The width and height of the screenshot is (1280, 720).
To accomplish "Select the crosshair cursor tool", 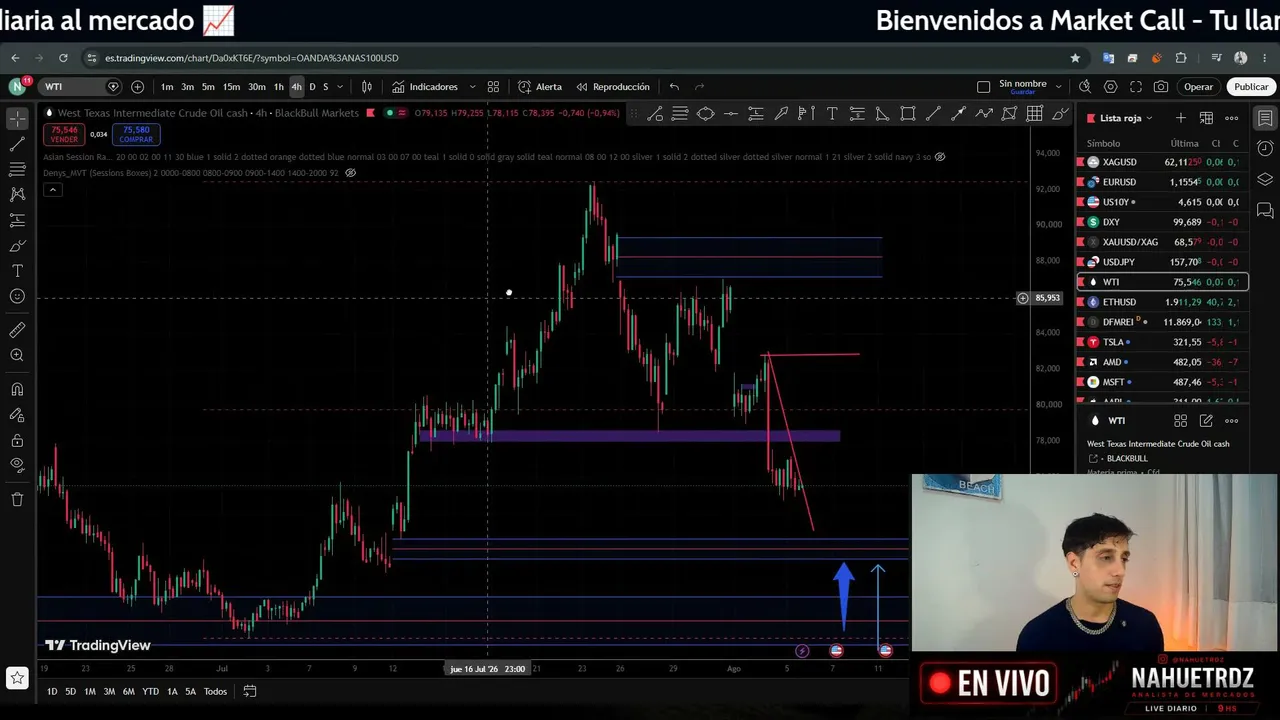I will 17,119.
